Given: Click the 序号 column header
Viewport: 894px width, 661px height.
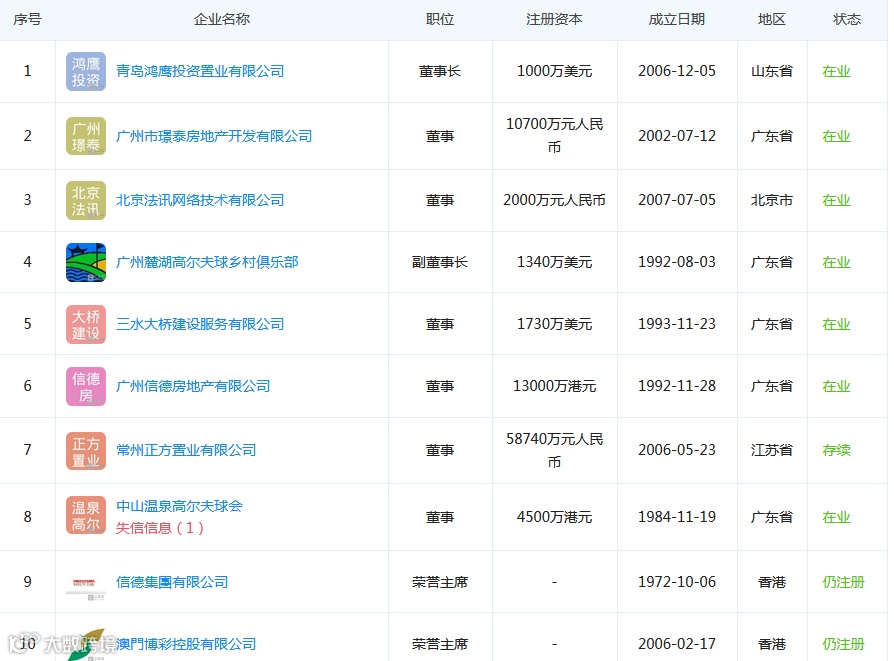Looking at the screenshot, I should (27, 19).
